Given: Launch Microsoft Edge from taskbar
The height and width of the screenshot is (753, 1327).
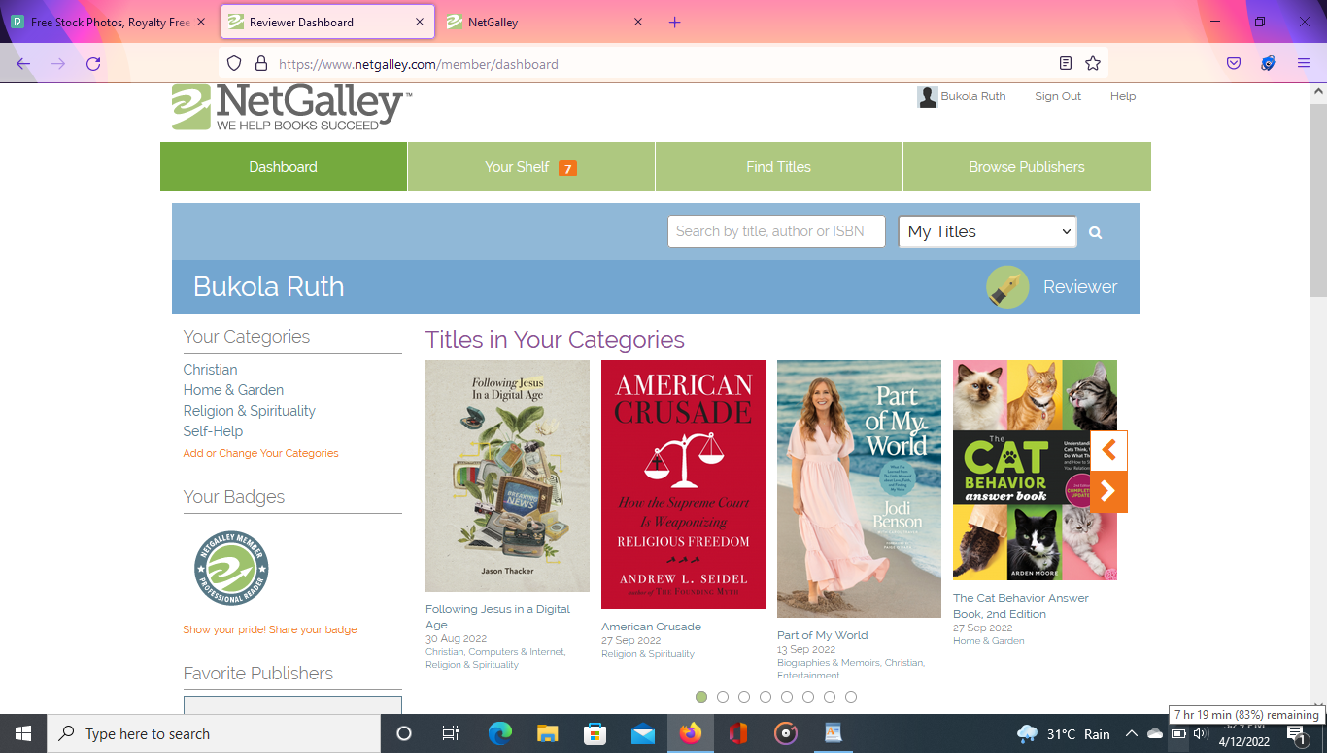Looking at the screenshot, I should tap(500, 734).
